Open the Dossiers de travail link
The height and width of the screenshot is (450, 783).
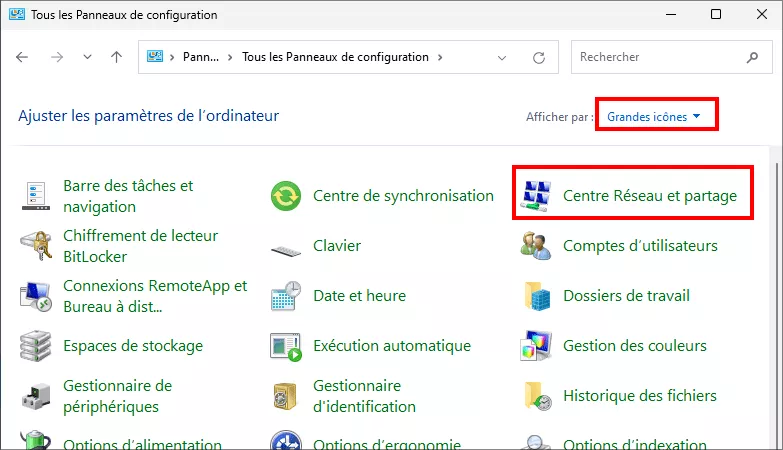[x=626, y=296]
